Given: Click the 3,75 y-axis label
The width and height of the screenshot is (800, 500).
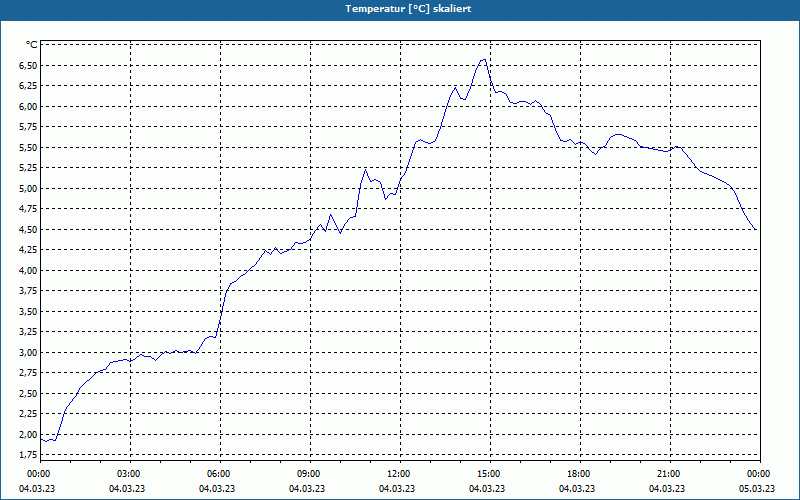Looking at the screenshot, I should click(28, 291).
